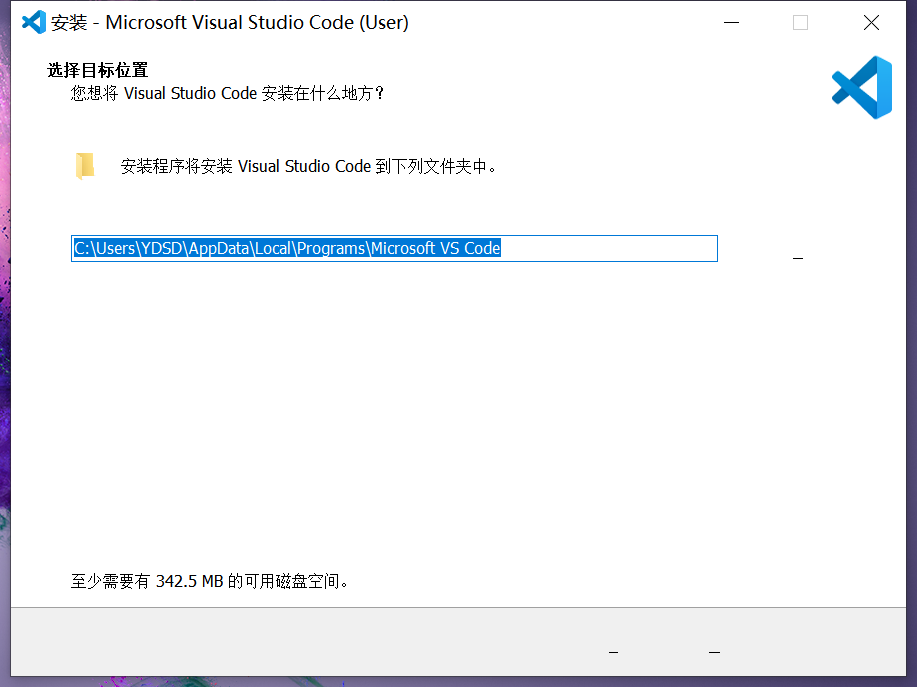The height and width of the screenshot is (687, 917).
Task: Select the highlighted Microsoft VS Code path text
Action: tap(286, 248)
